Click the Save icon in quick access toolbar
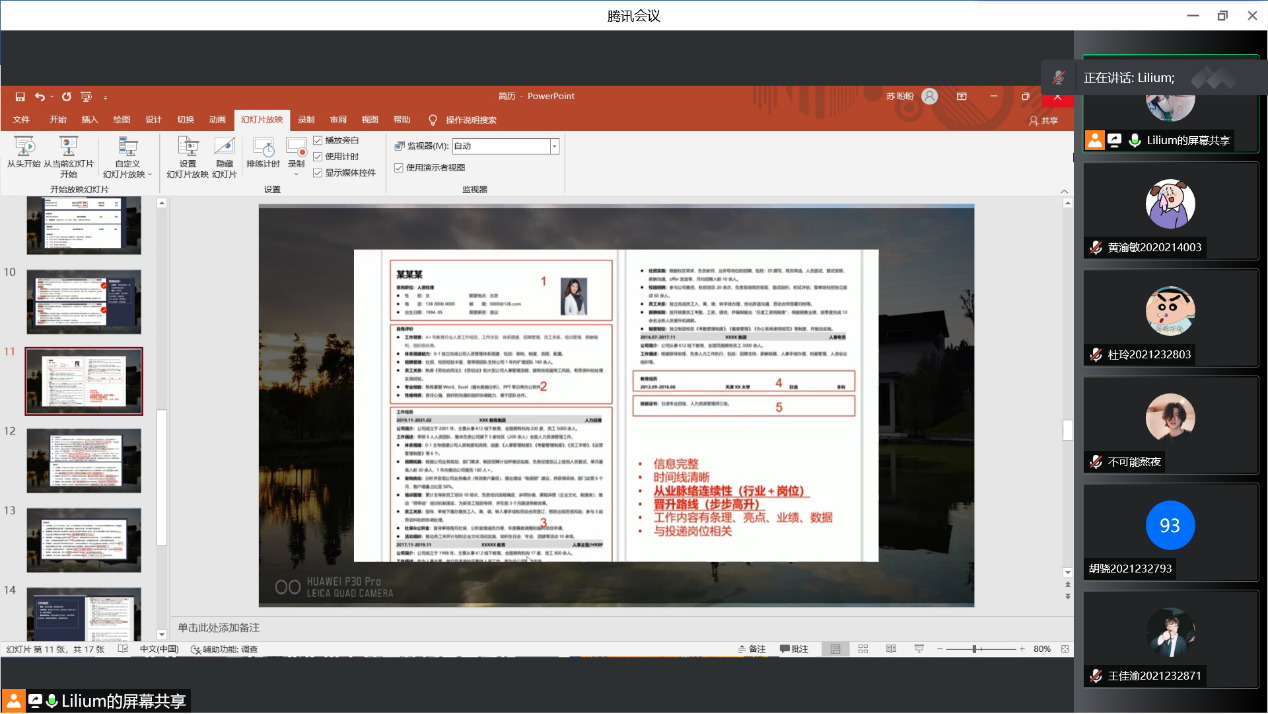Viewport: 1268px width, 714px height. point(20,96)
